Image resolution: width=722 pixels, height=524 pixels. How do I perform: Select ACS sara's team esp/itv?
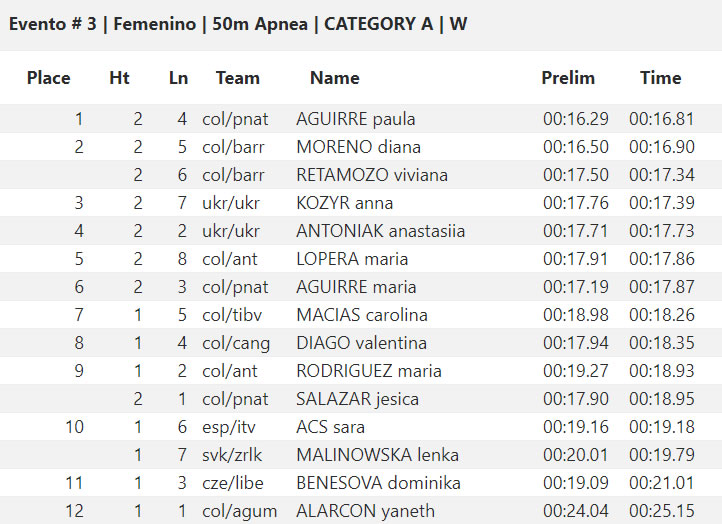(228, 427)
